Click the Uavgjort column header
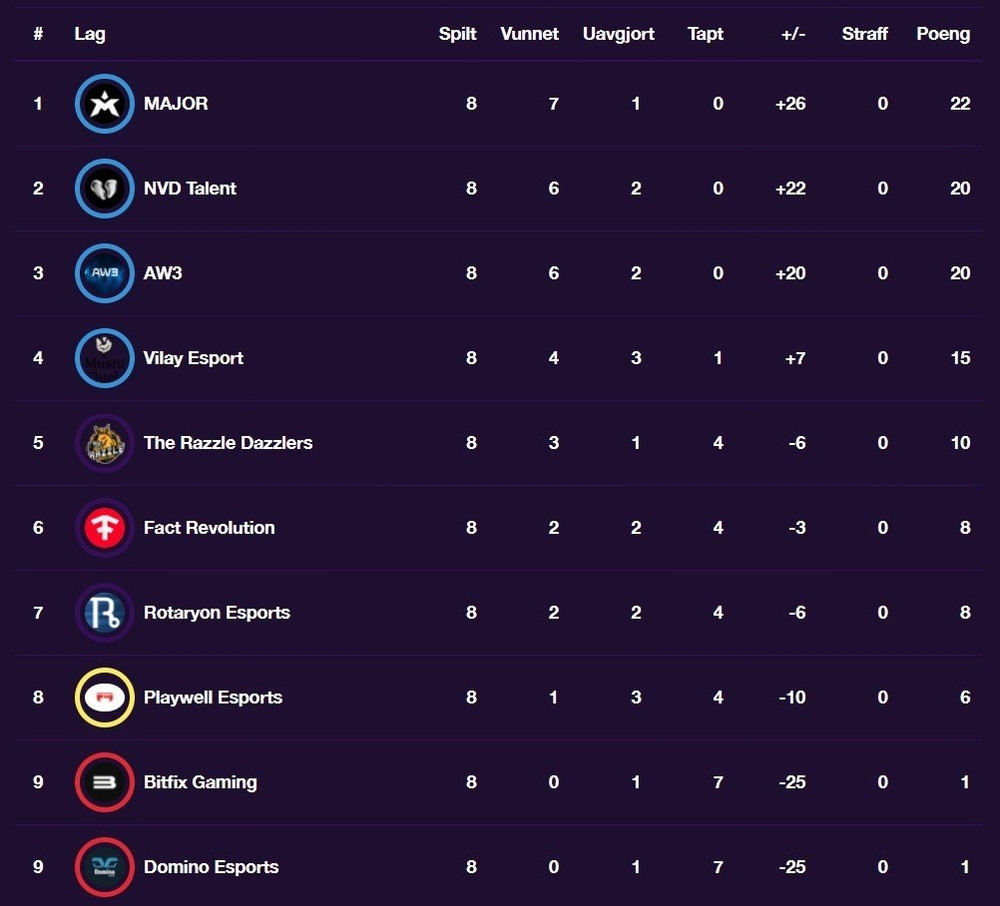Image resolution: width=1000 pixels, height=906 pixels. [x=618, y=34]
